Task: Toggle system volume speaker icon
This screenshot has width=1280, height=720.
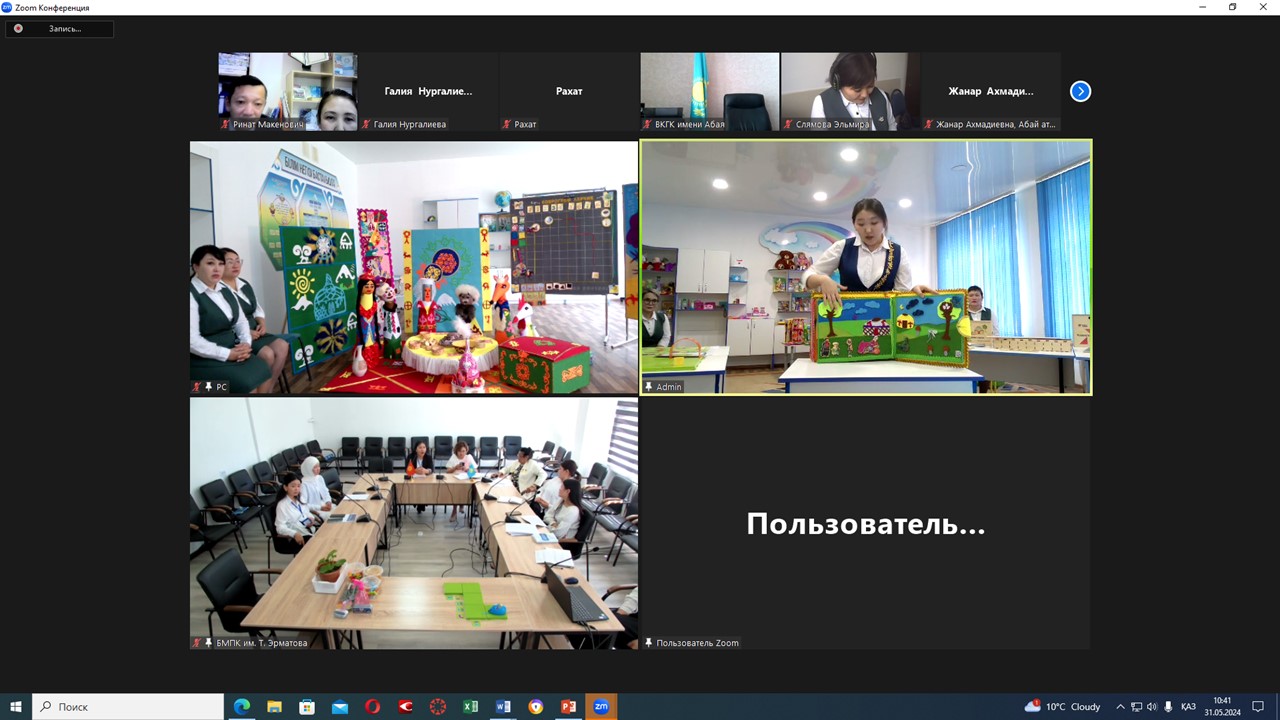Action: (x=1152, y=707)
